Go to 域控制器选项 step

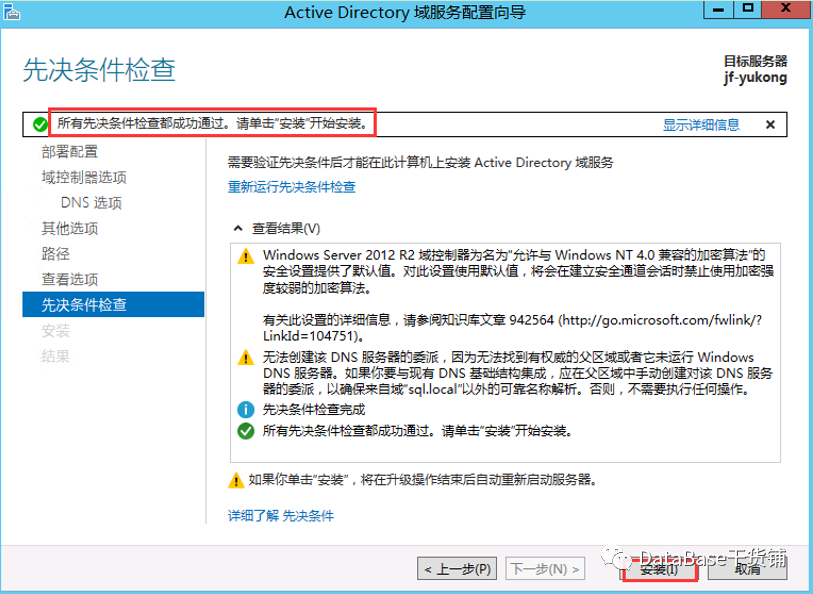point(84,177)
